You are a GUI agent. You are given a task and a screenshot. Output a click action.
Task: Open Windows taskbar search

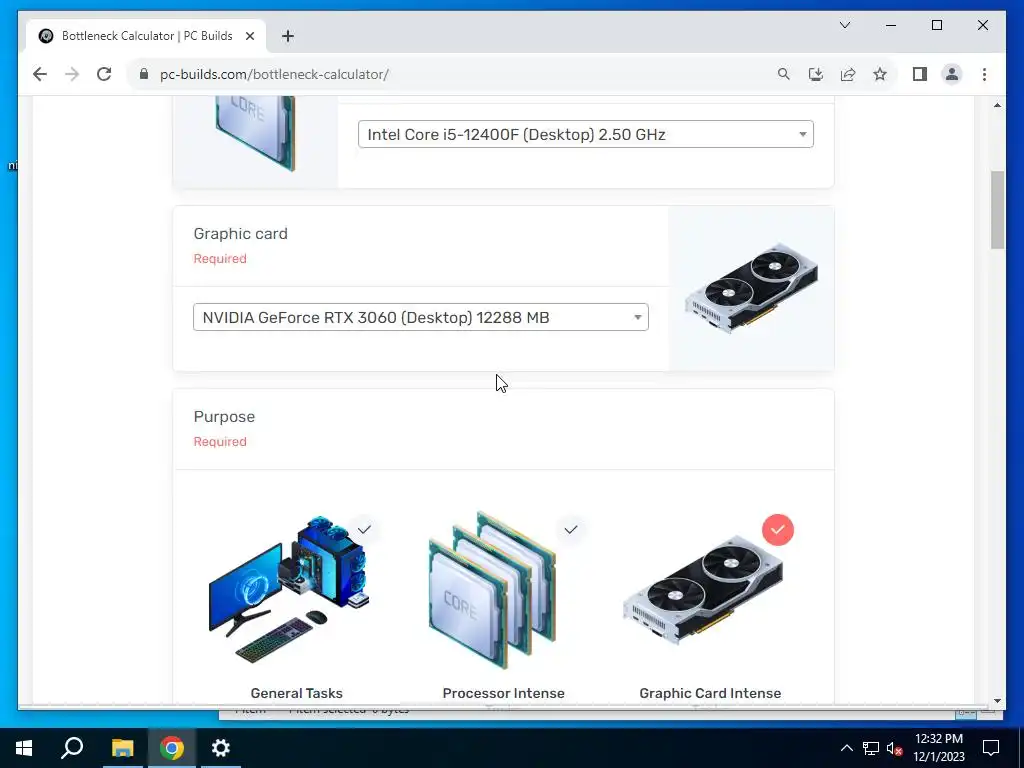pyautogui.click(x=72, y=748)
